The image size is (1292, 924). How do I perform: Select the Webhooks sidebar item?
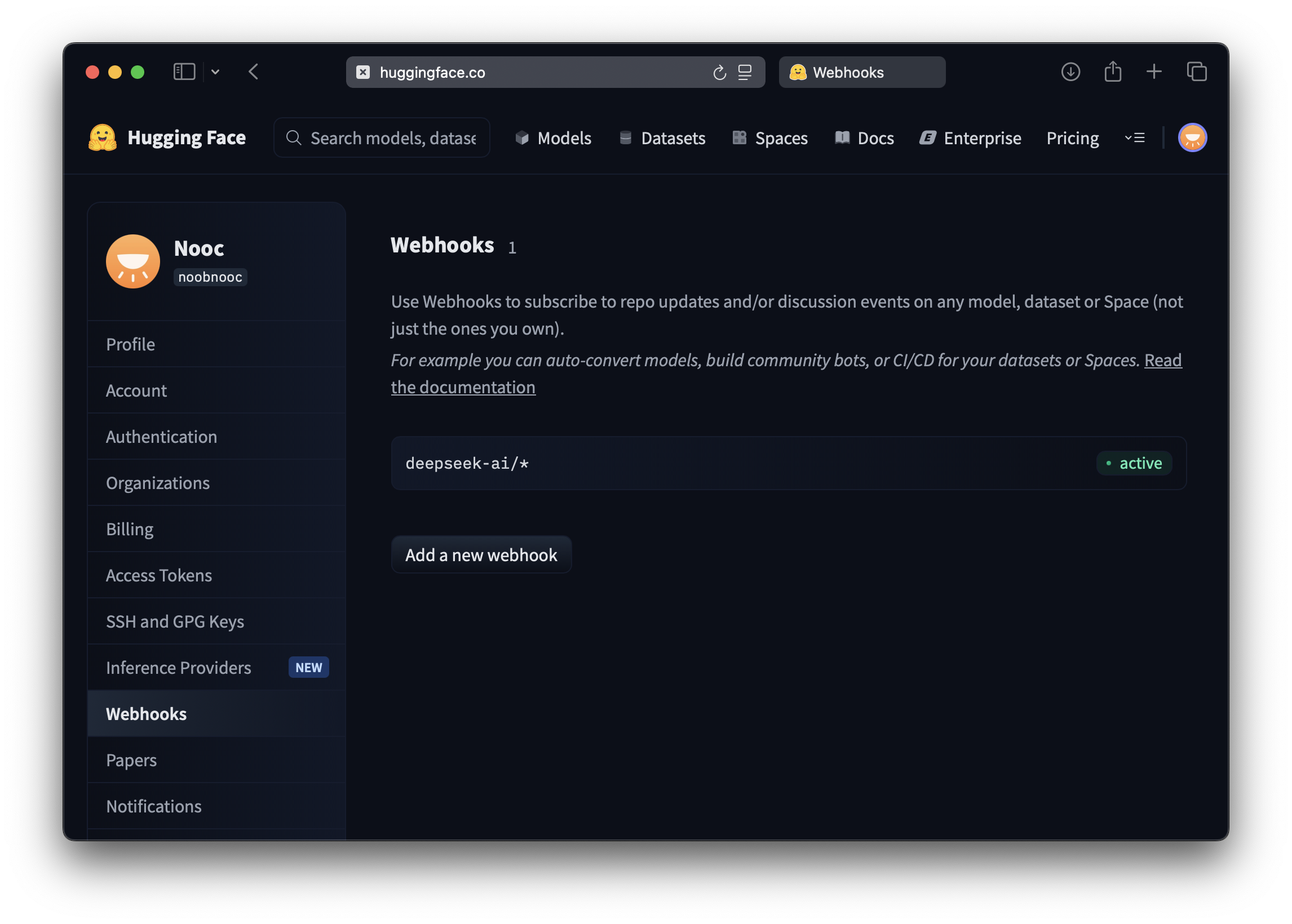[216, 713]
